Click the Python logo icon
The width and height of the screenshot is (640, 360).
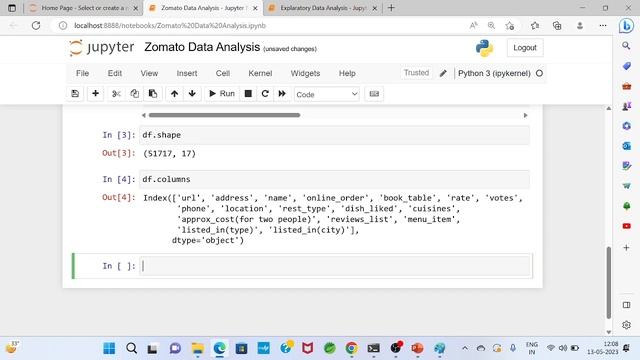(x=484, y=48)
